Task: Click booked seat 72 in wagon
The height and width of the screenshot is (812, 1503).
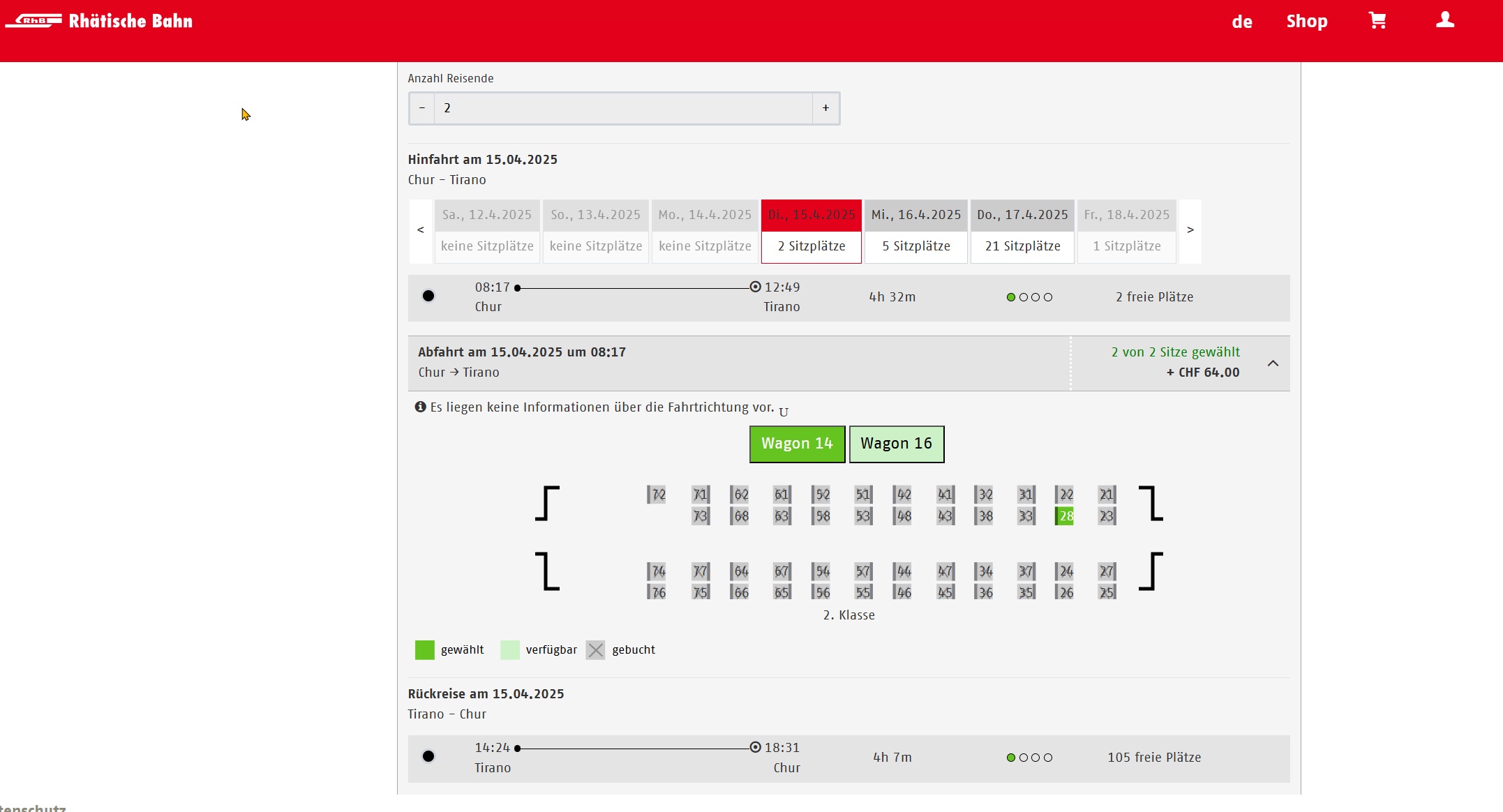Action: point(657,495)
